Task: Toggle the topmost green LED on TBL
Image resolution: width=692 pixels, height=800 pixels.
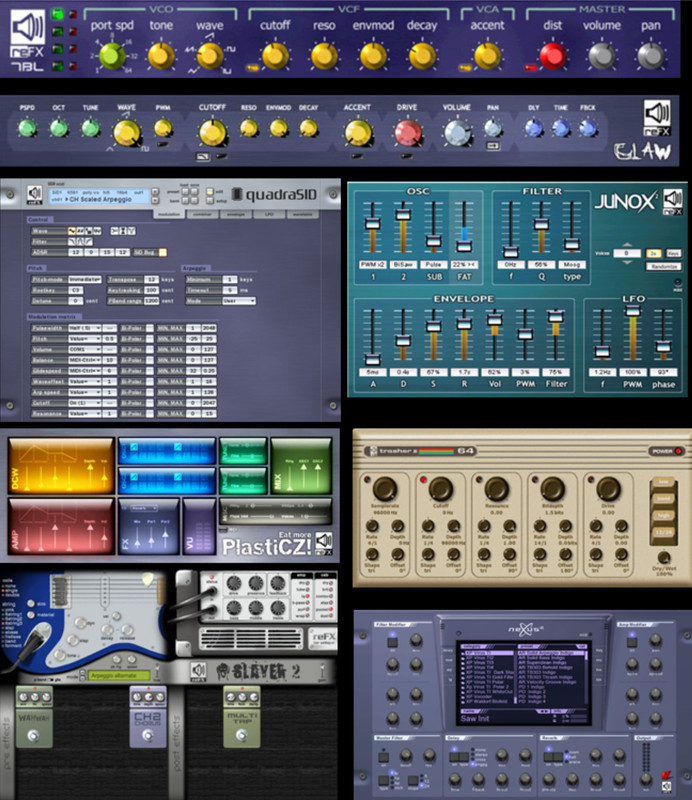Action: (57, 14)
